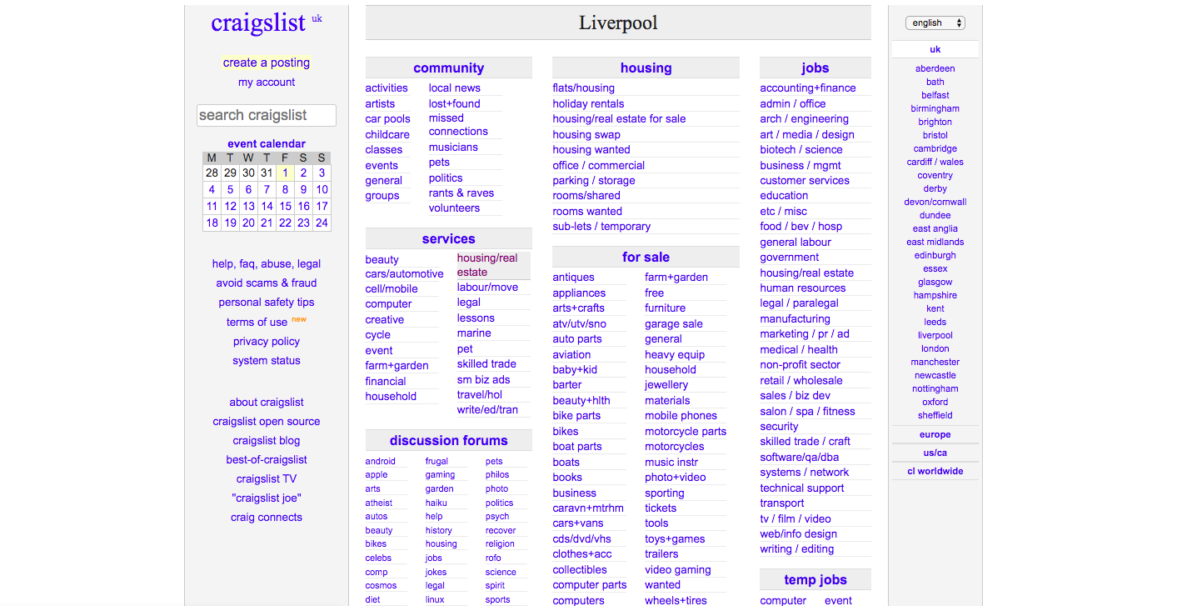Open the discussion forums section header
The height and width of the screenshot is (606, 1192).
[x=449, y=440]
